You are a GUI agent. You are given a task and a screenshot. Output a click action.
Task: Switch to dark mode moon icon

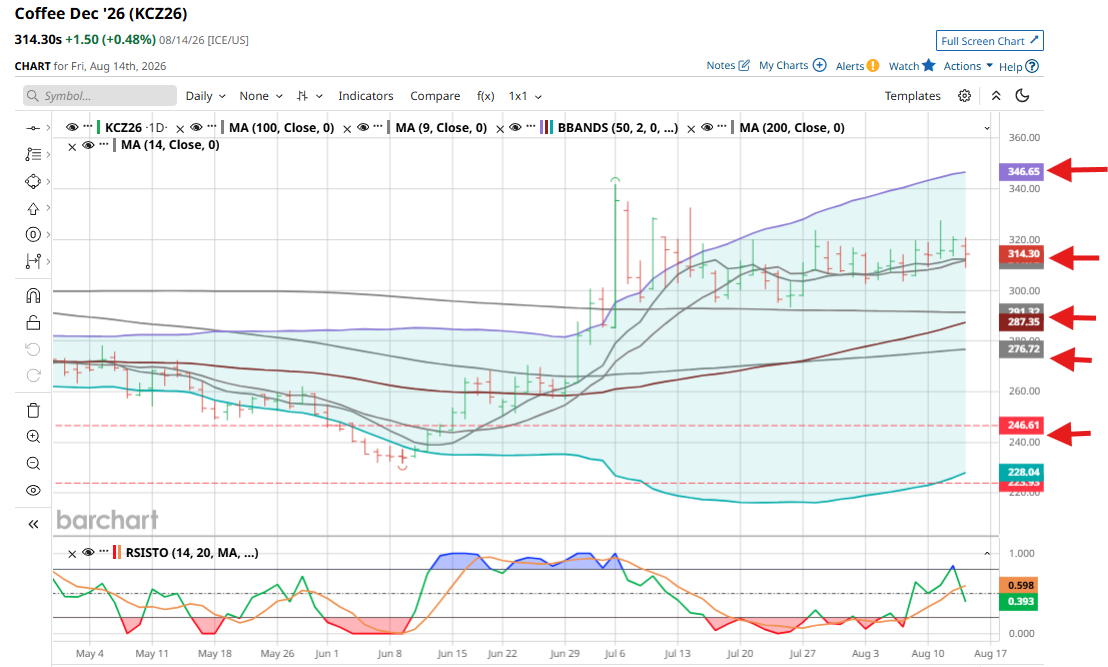[1022, 95]
